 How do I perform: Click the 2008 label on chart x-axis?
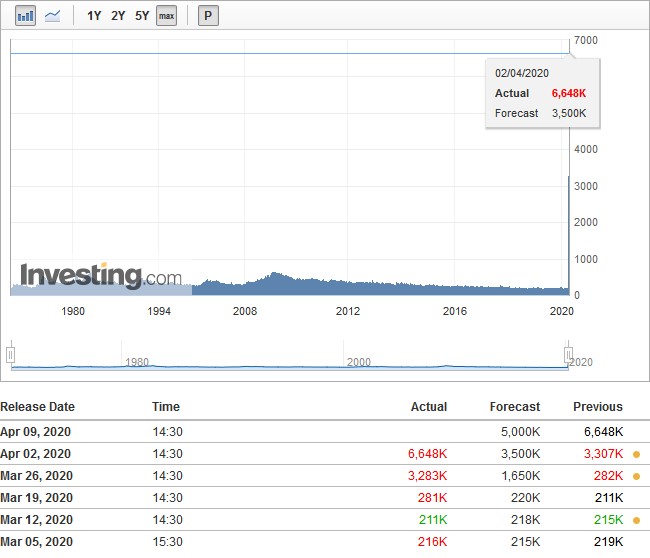[245, 311]
